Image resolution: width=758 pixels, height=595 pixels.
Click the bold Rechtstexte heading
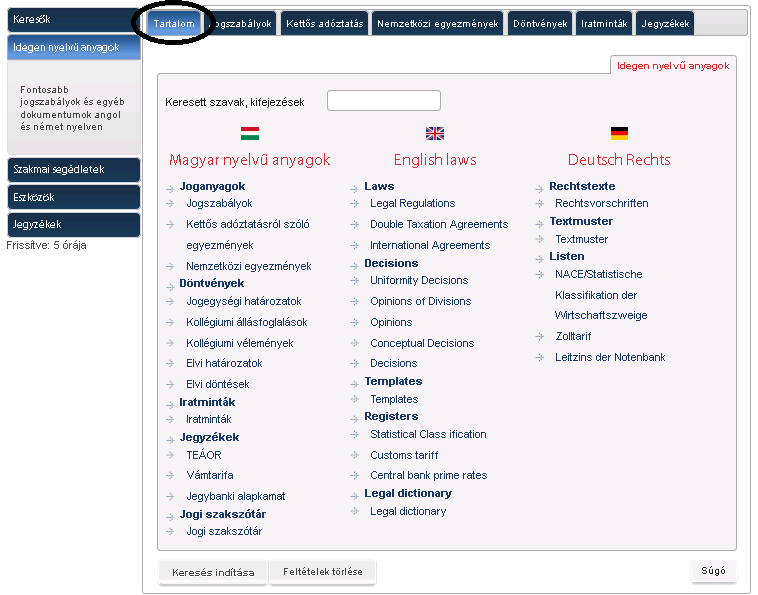[x=582, y=187]
